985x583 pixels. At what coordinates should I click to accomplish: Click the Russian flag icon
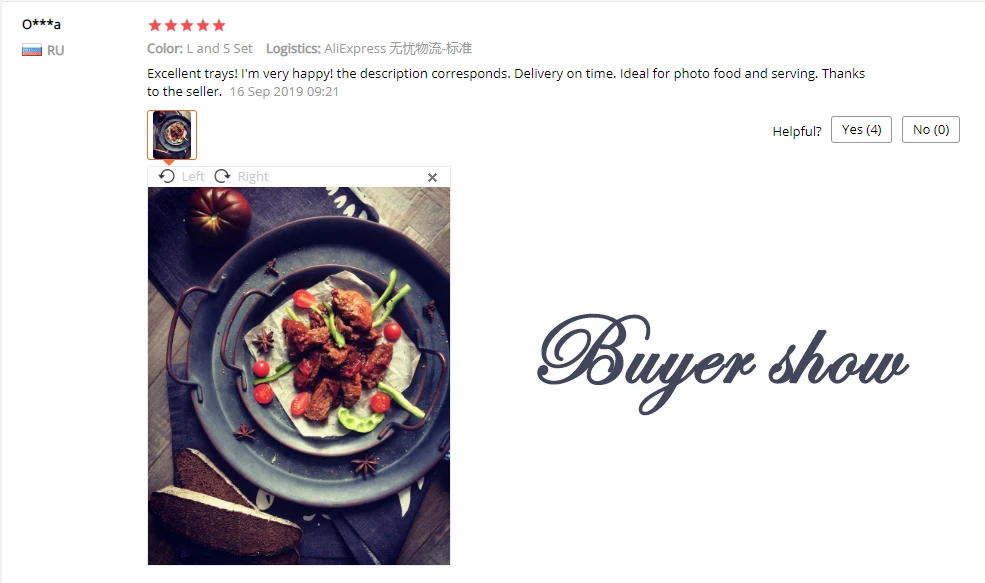coord(32,50)
